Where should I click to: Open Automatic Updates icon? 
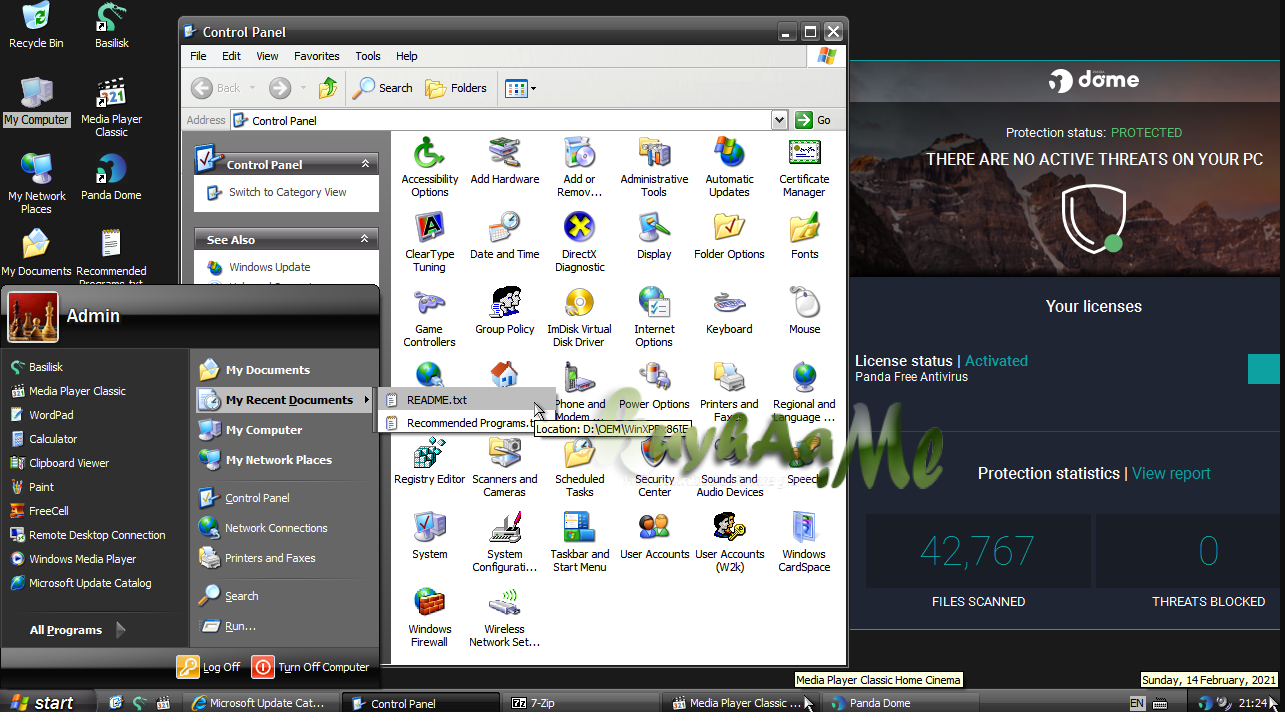(x=729, y=167)
